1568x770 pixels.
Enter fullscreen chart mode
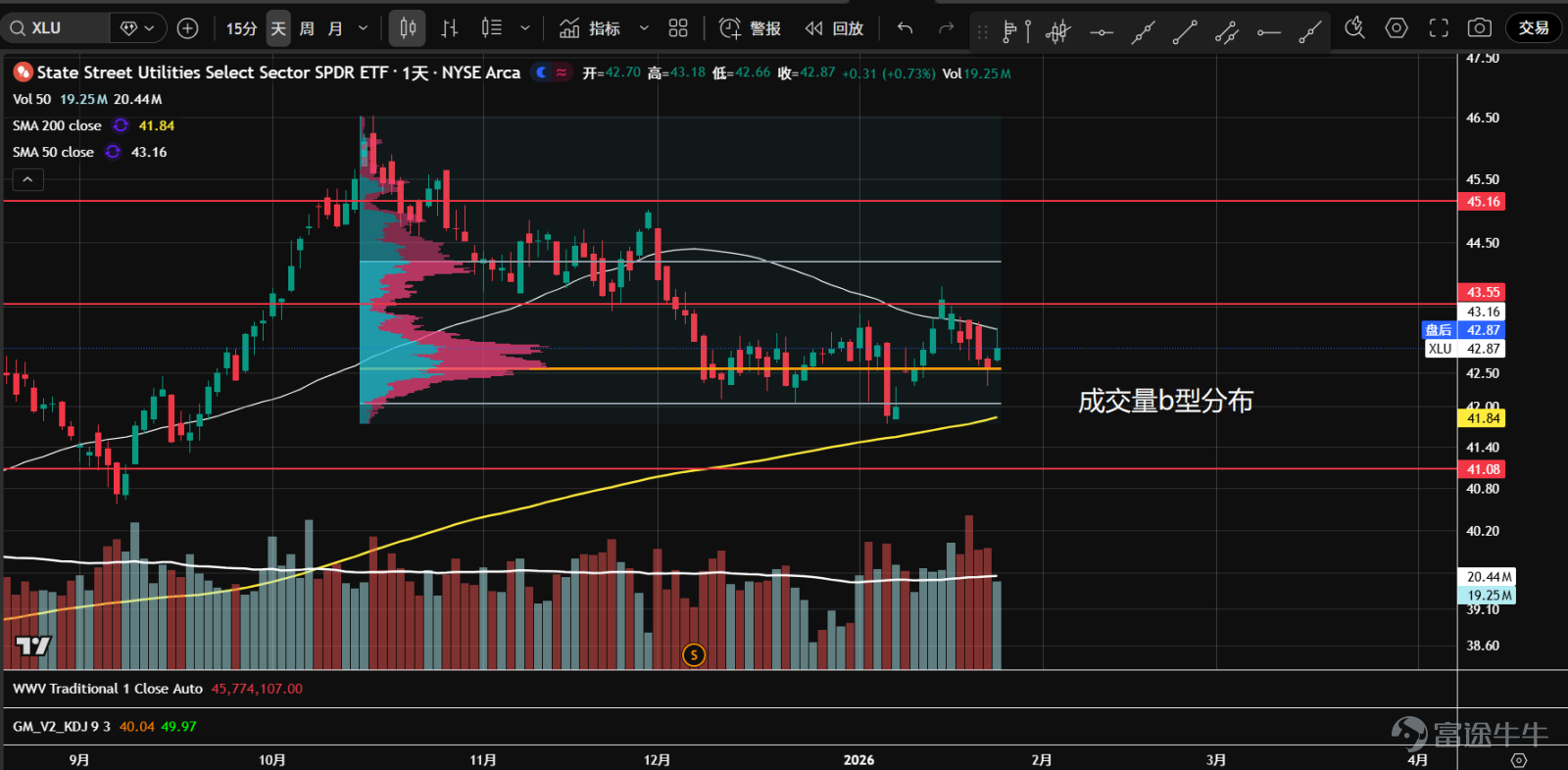[x=1439, y=28]
